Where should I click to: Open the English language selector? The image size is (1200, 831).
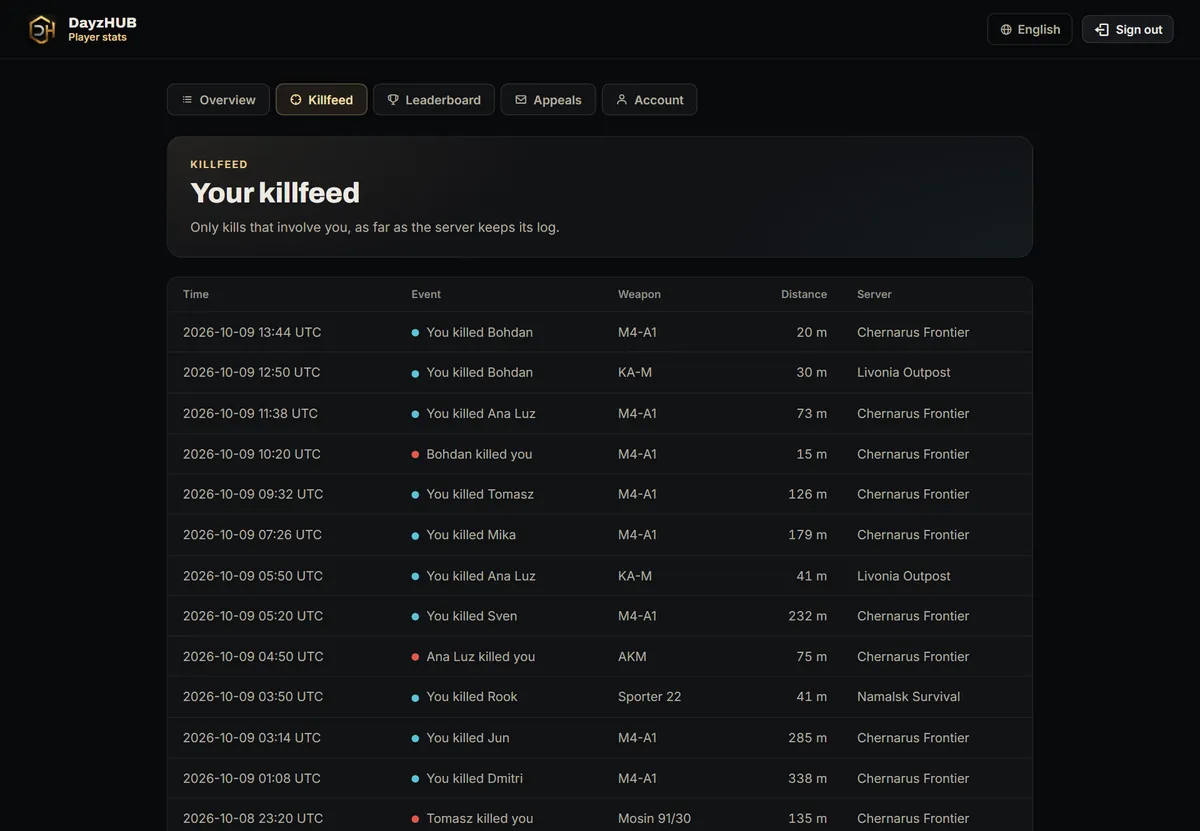(1030, 29)
